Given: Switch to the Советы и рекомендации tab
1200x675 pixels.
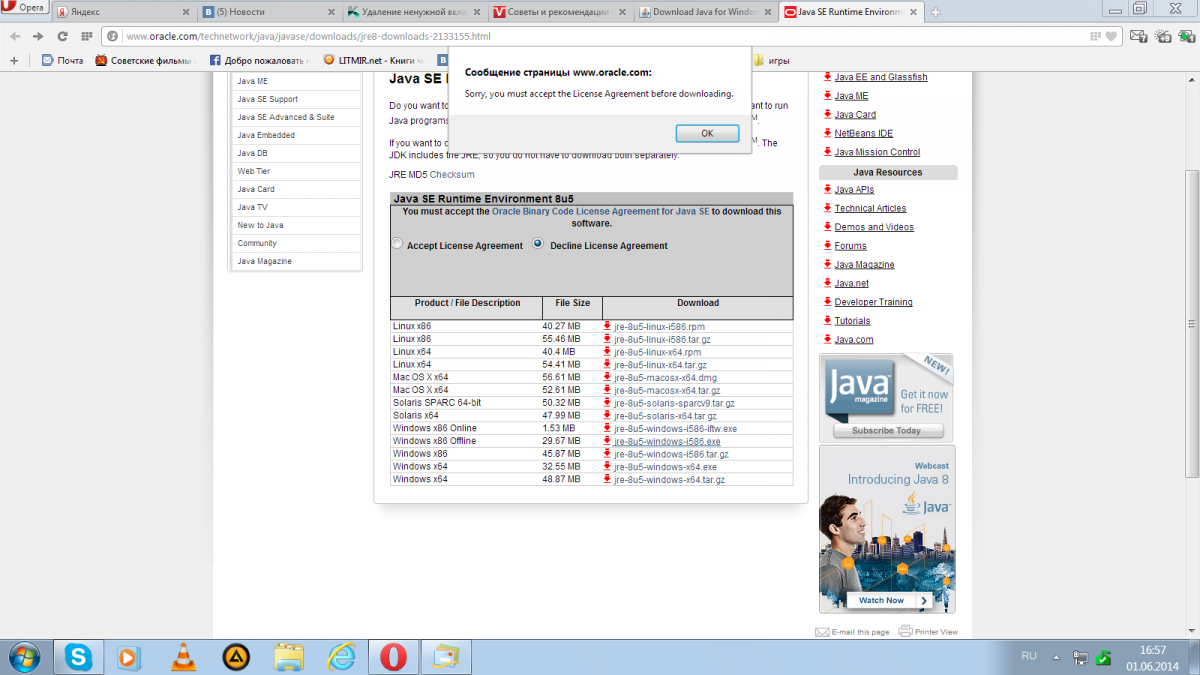Looking at the screenshot, I should [561, 12].
